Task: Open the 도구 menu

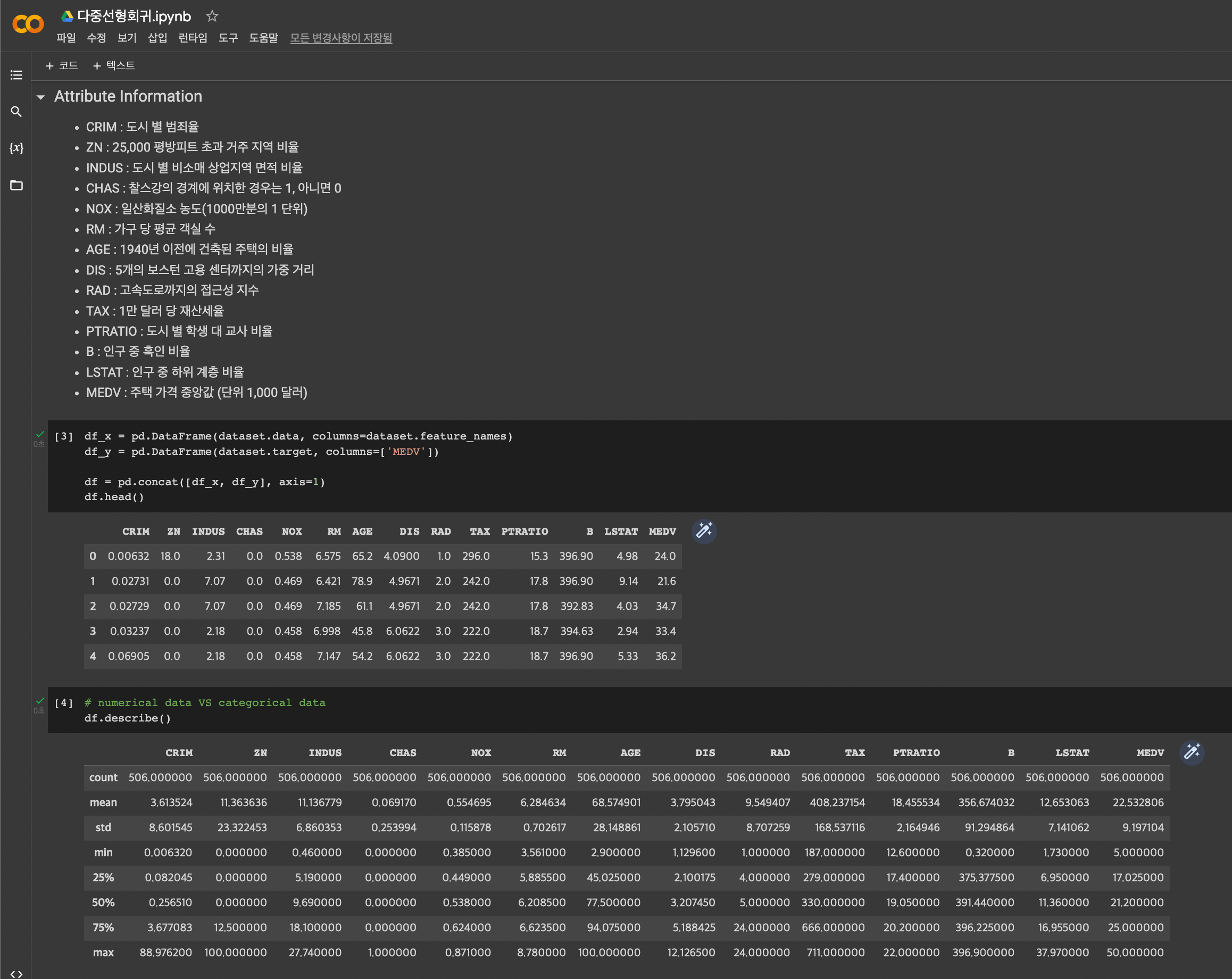Action: point(228,38)
